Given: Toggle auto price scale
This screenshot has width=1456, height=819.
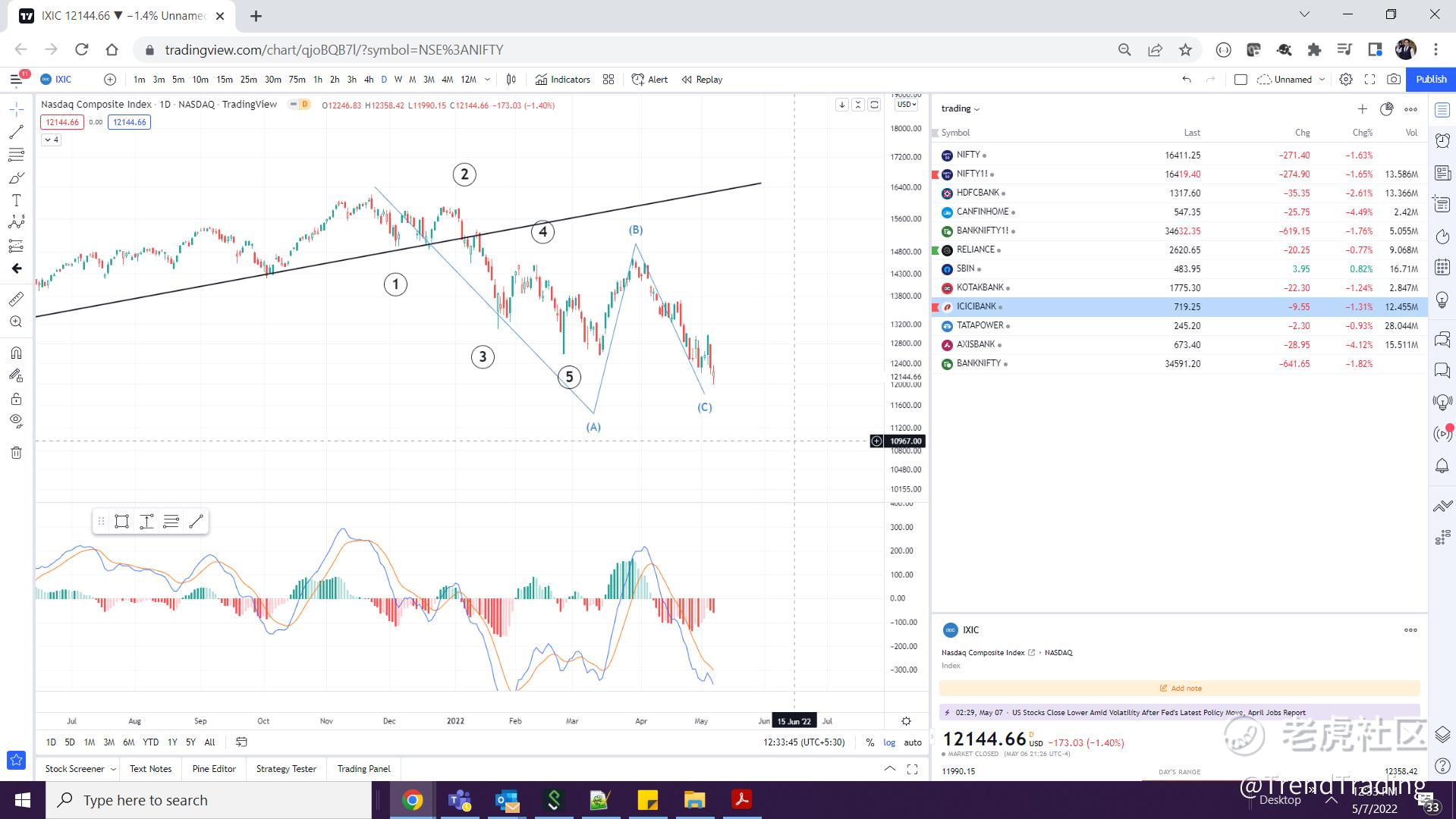Looking at the screenshot, I should pos(913,742).
